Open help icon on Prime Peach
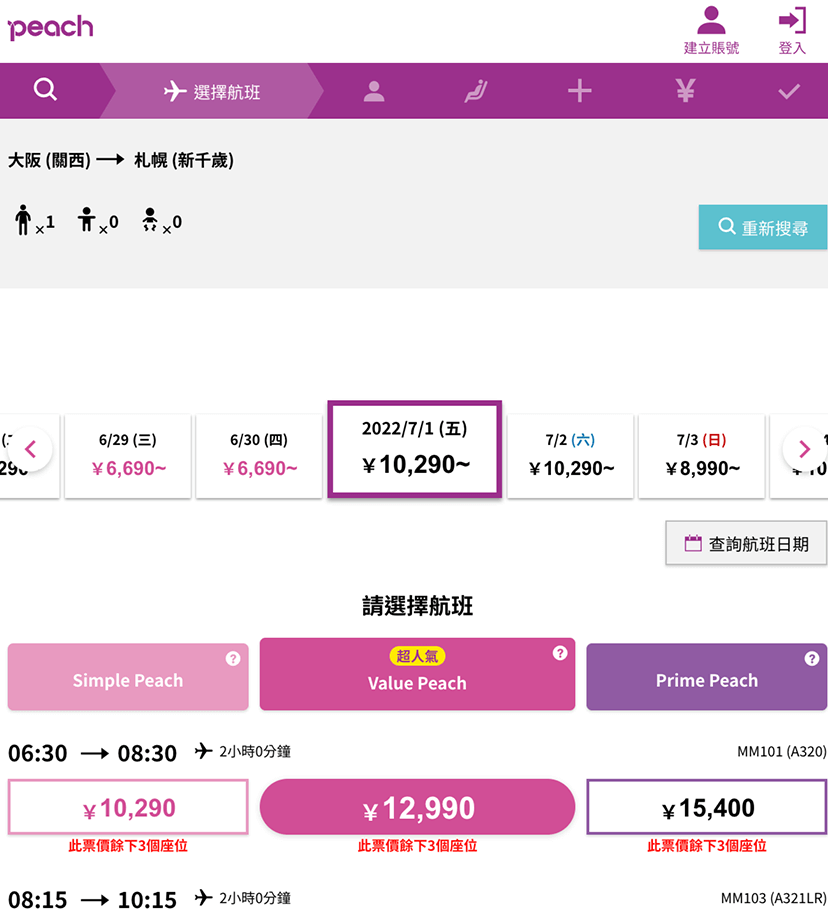828x915 pixels. pyautogui.click(x=811, y=659)
